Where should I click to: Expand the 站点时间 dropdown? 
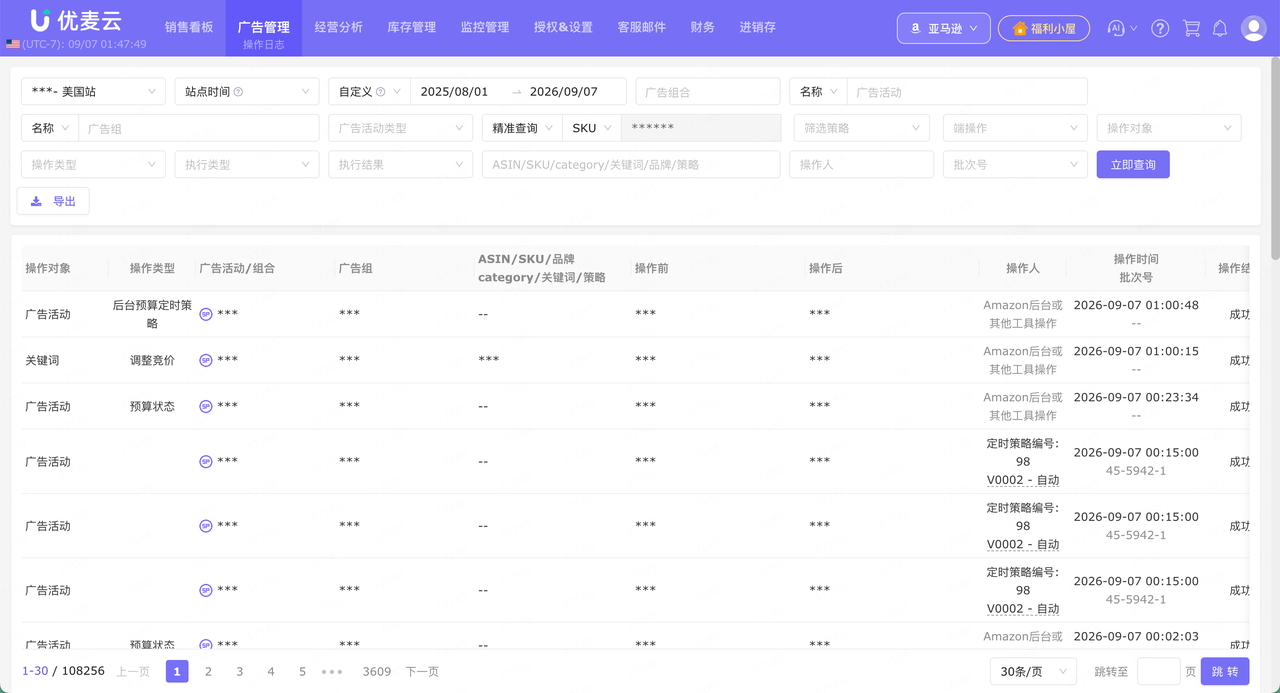[x=247, y=92]
